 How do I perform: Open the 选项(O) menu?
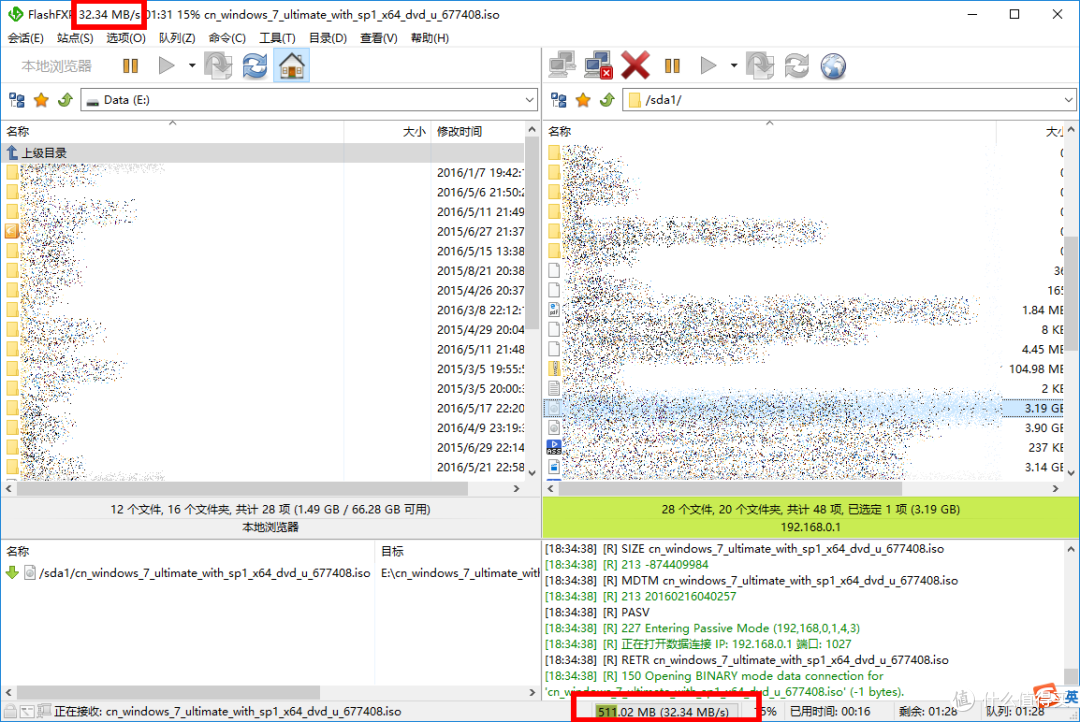coord(125,38)
